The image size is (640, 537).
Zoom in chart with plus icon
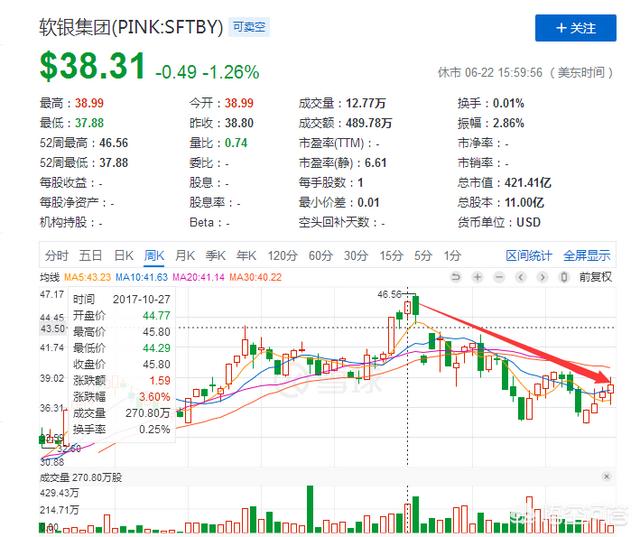point(477,277)
